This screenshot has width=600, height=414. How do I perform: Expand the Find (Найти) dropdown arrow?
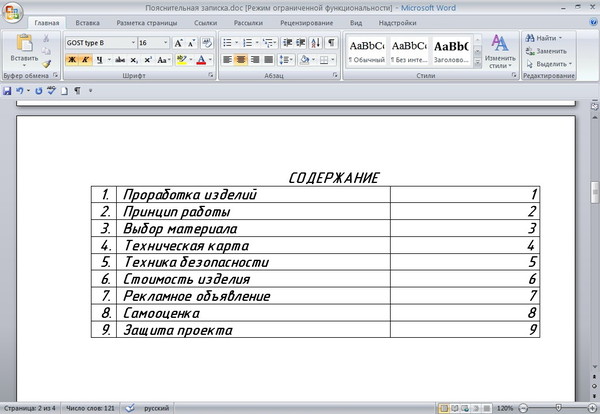pos(561,37)
